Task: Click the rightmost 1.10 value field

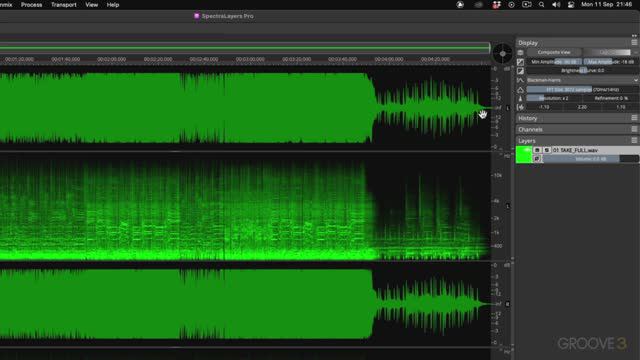Action: [x=620, y=107]
